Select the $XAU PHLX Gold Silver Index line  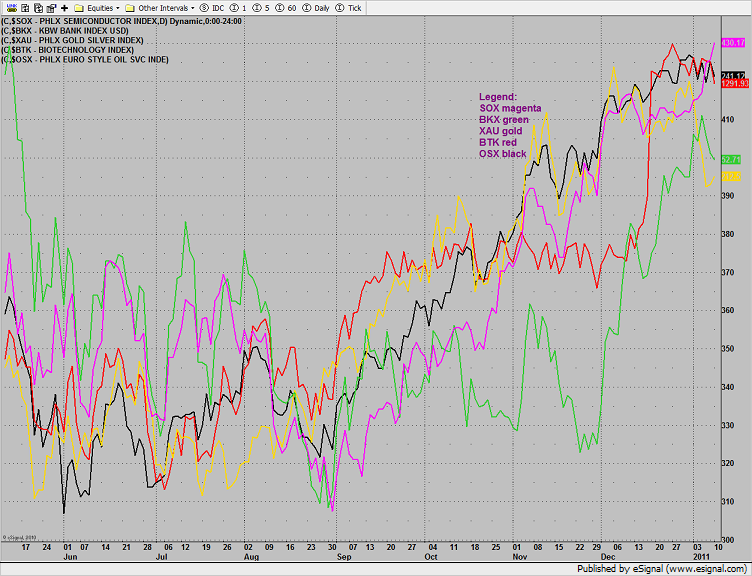tap(72, 40)
